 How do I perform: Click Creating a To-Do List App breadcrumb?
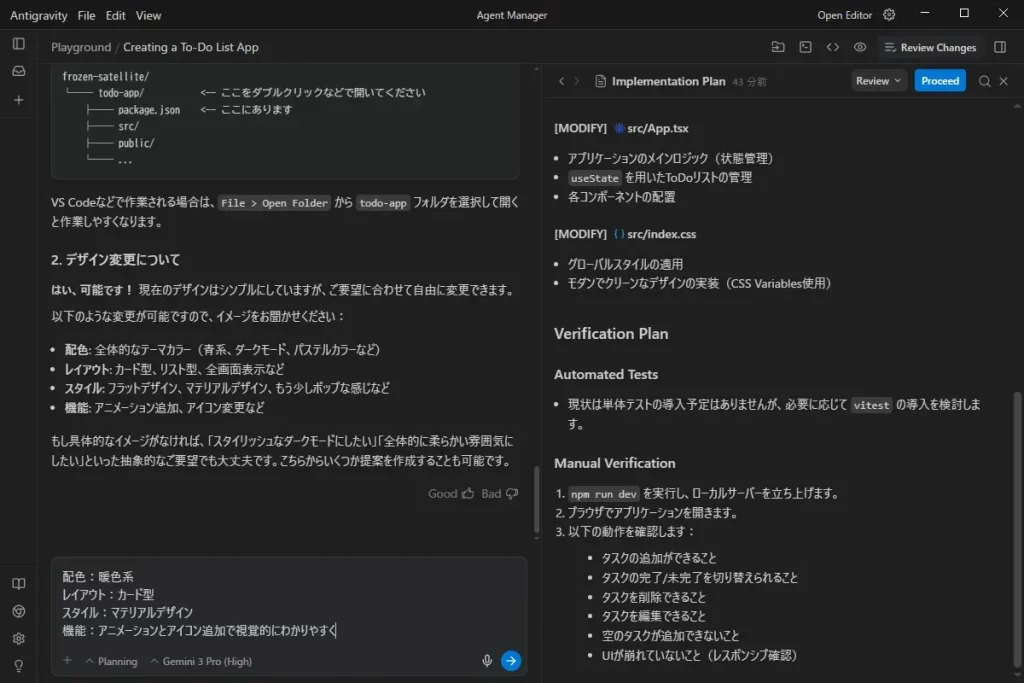coord(191,47)
